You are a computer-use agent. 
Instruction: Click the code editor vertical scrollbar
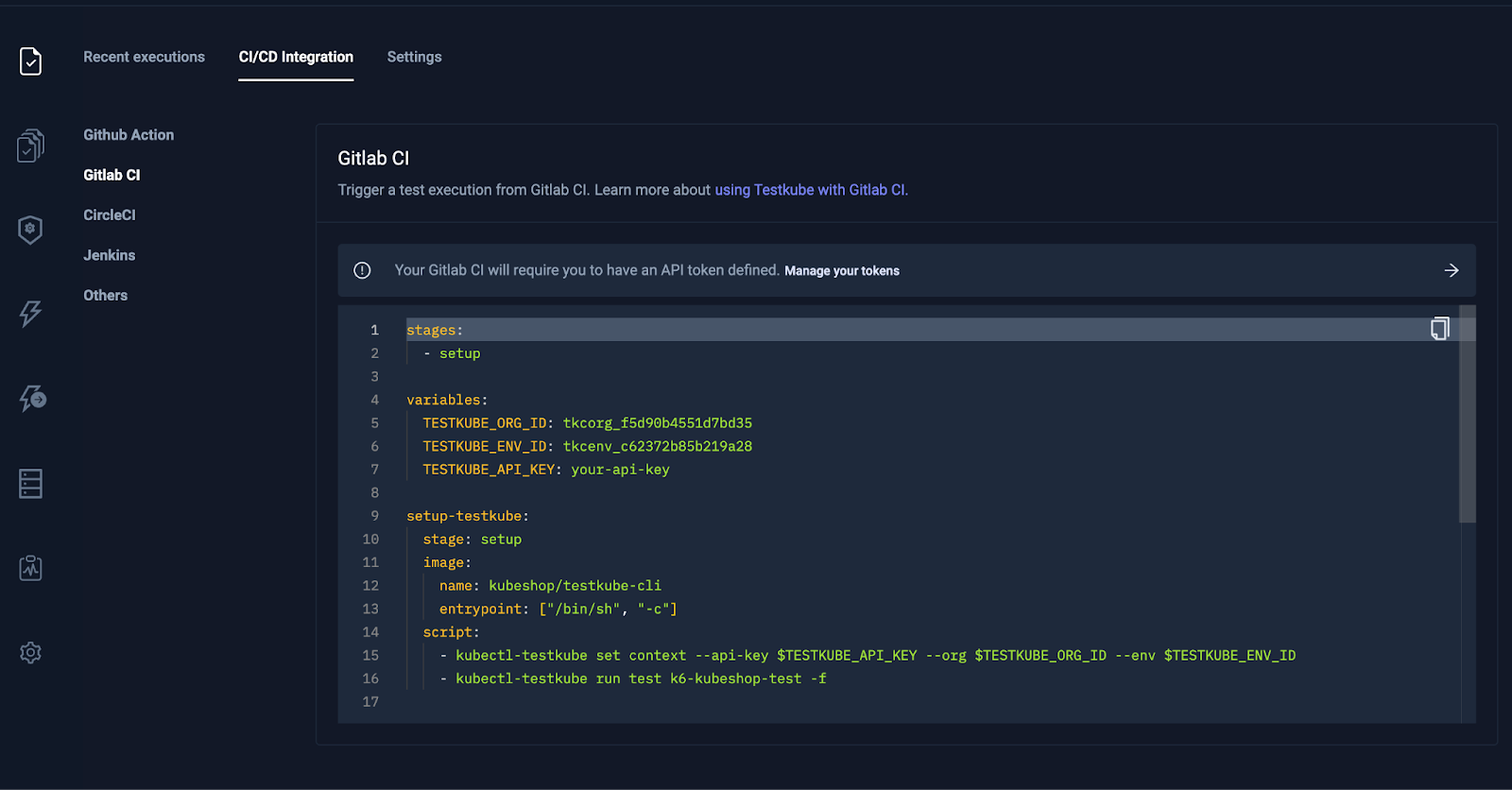pyautogui.click(x=1467, y=414)
